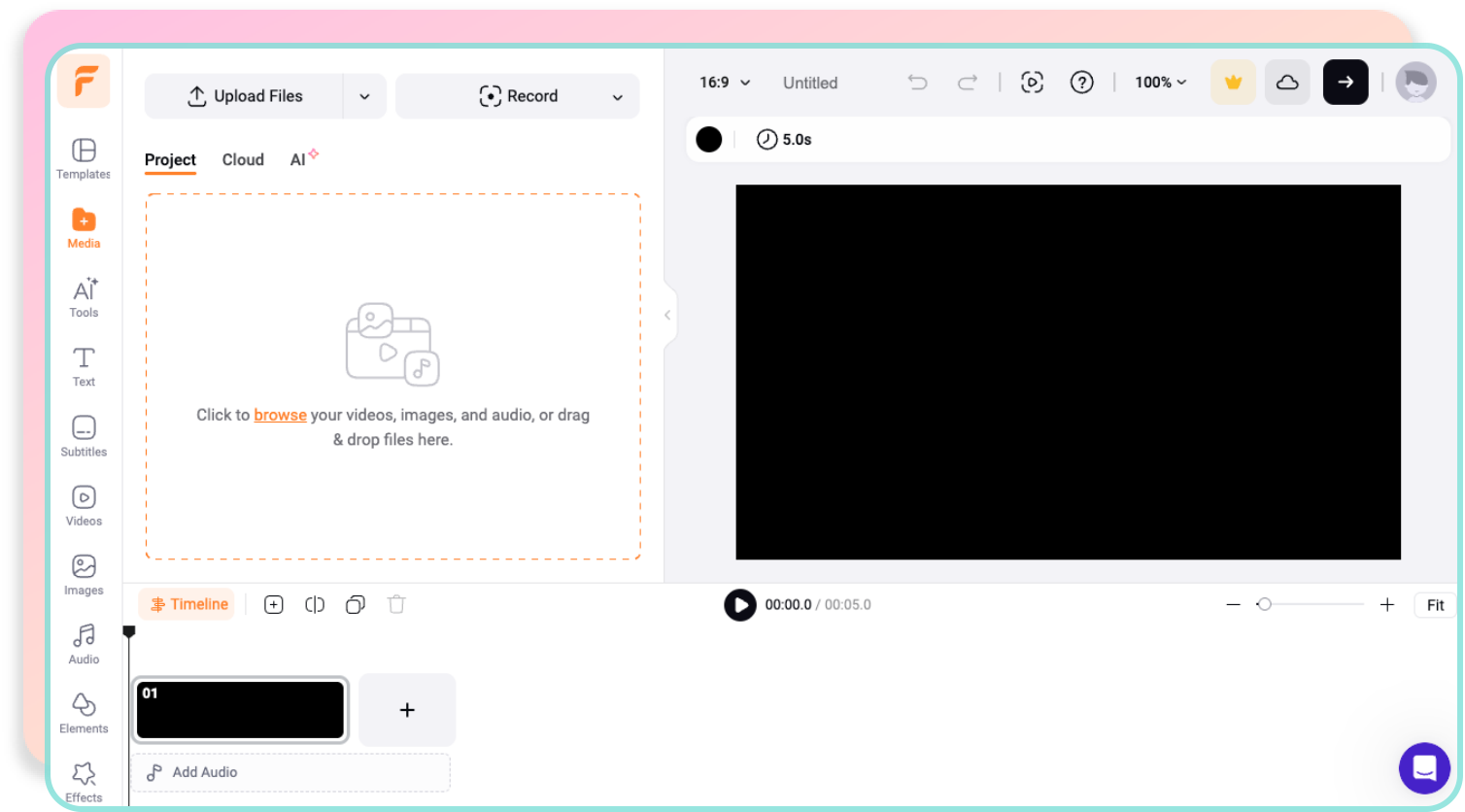The image size is (1465, 812).
Task: Add a new scene with the plus tile
Action: tap(406, 709)
